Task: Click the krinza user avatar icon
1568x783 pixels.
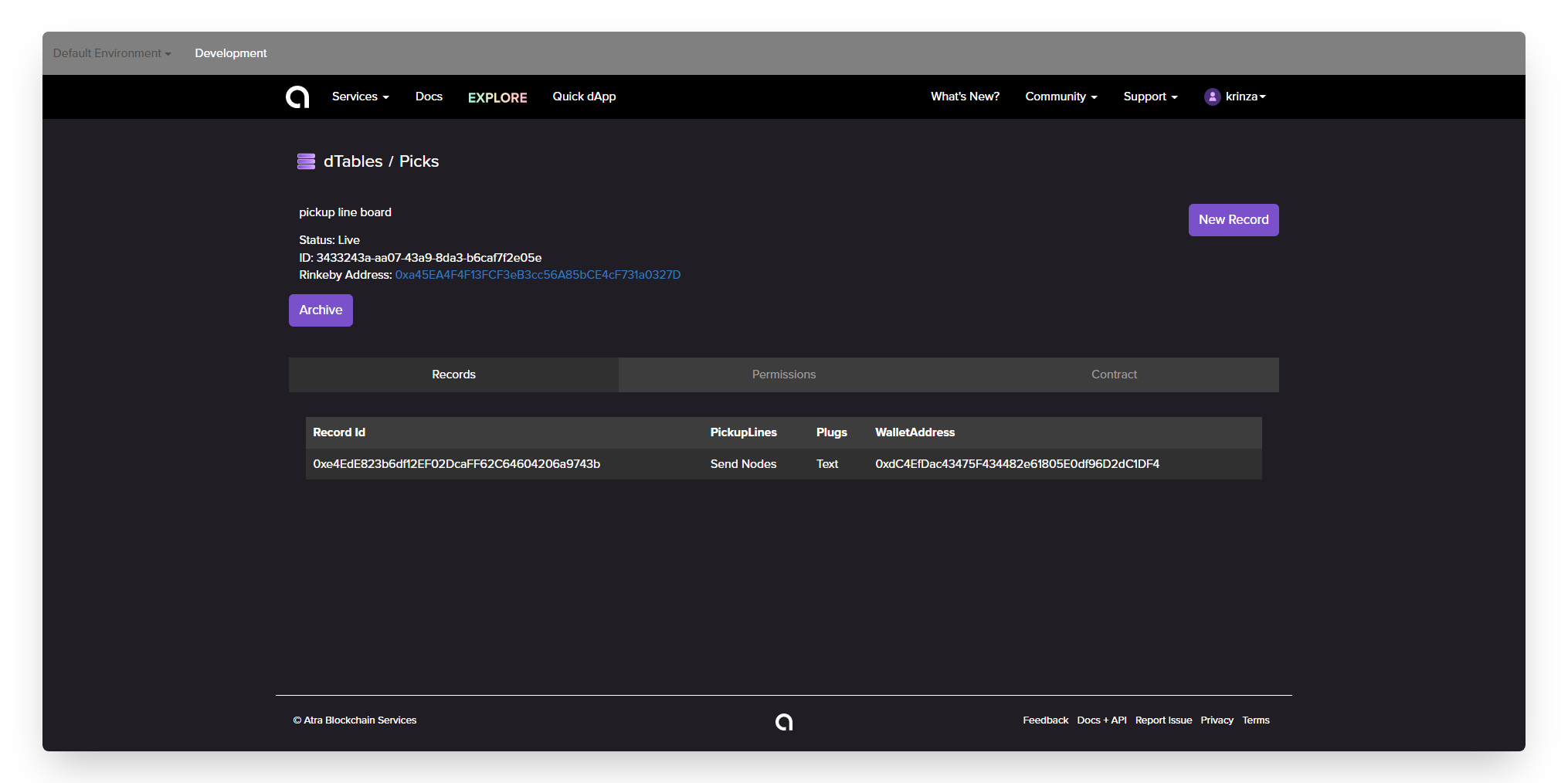Action: (x=1212, y=97)
